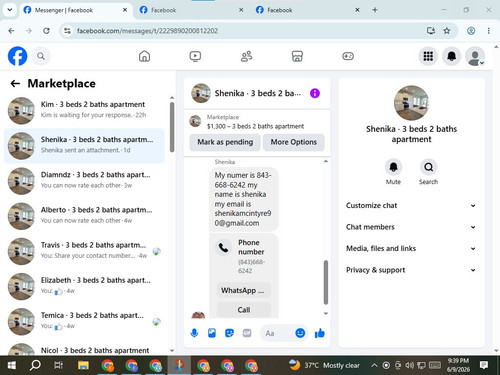Open the Windows Start menu
500x375 pixels.
click(x=11, y=366)
